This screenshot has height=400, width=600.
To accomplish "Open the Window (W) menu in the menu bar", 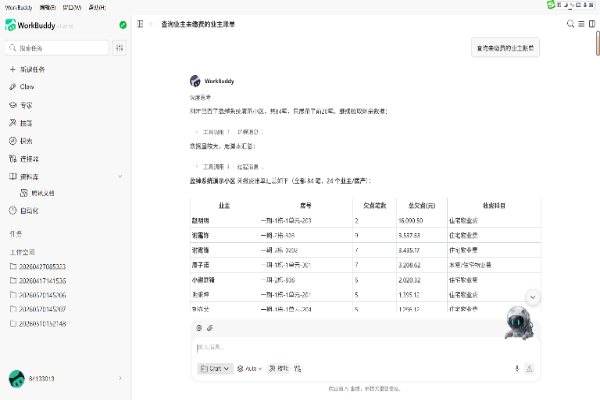I will pos(72,7).
